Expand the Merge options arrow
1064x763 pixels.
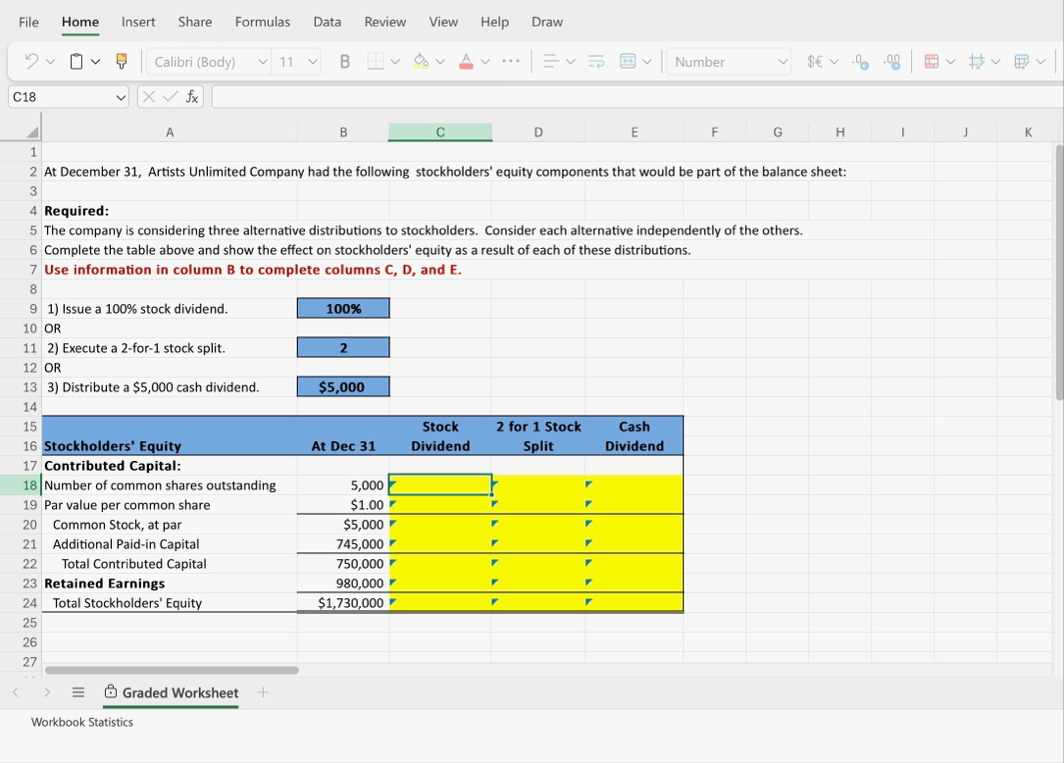pos(647,62)
